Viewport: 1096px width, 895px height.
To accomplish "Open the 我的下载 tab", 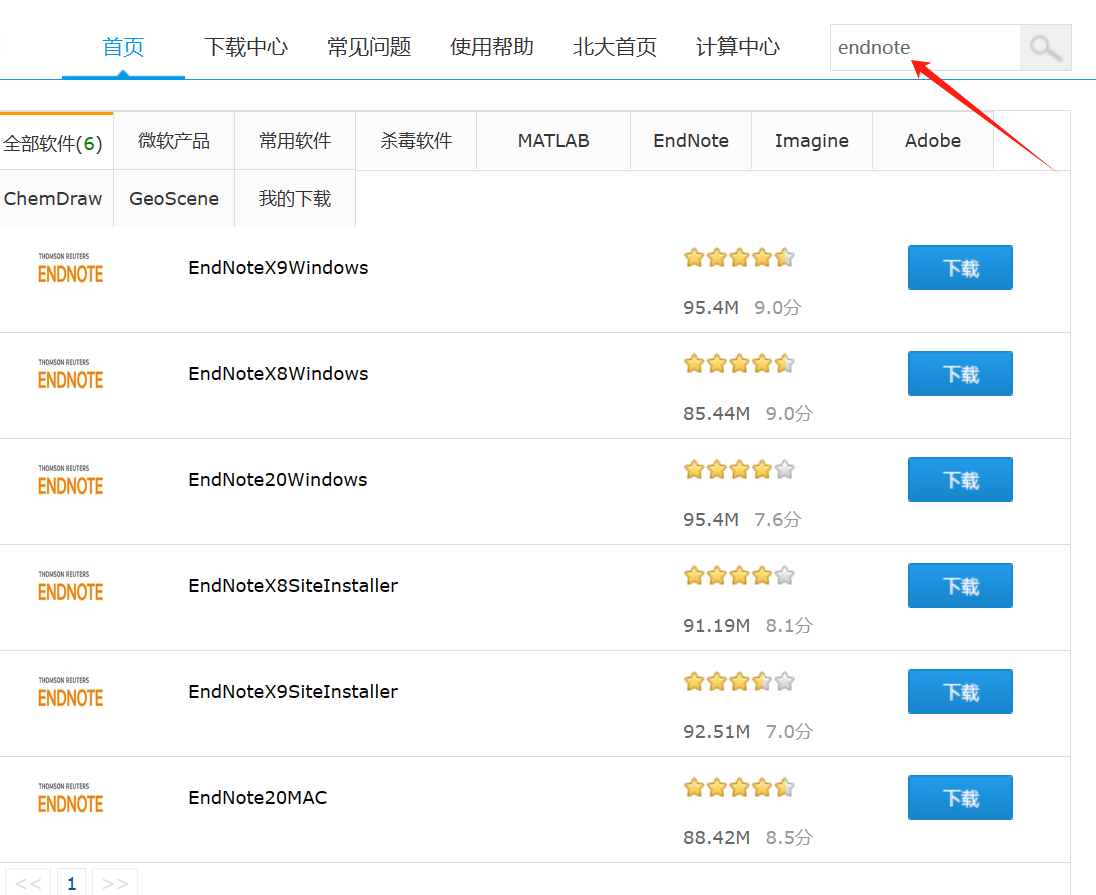I will [x=295, y=199].
